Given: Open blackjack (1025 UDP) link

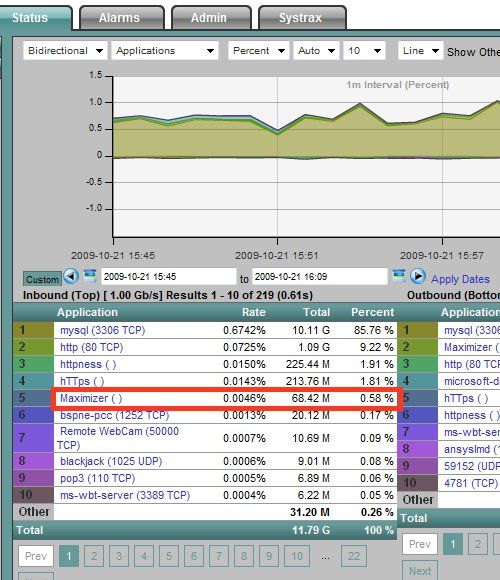Looking at the screenshot, I should click(x=111, y=461).
